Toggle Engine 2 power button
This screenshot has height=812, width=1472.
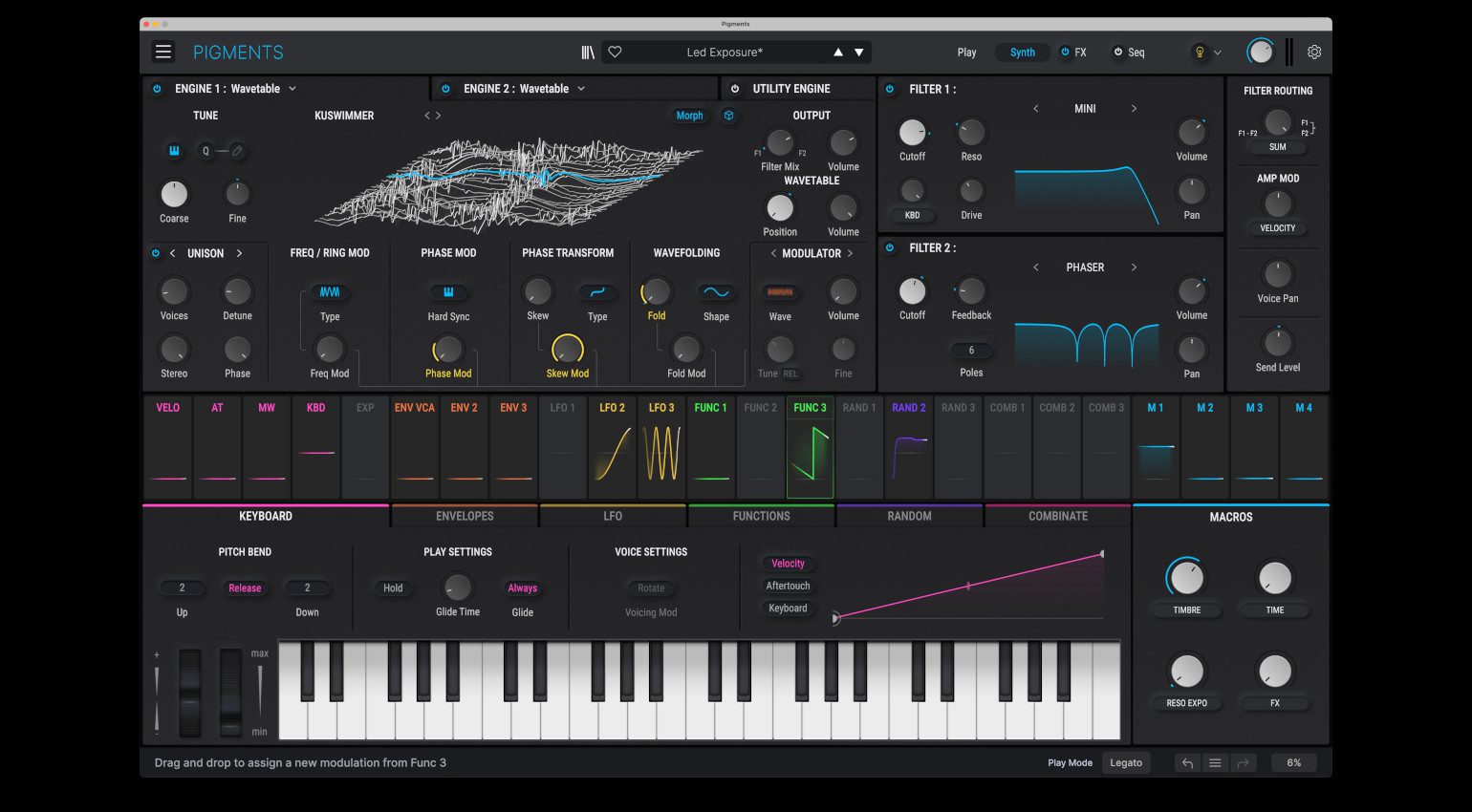tap(444, 88)
